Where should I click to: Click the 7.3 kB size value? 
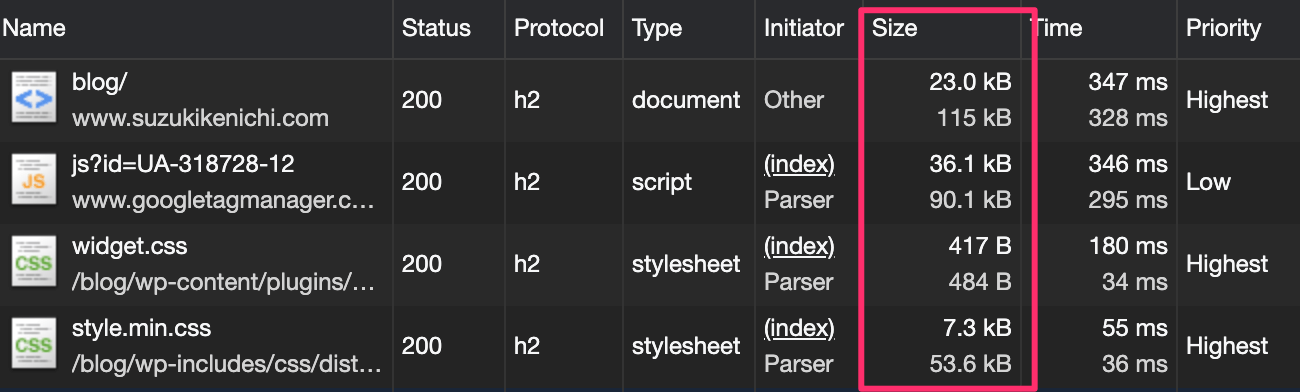point(977,328)
